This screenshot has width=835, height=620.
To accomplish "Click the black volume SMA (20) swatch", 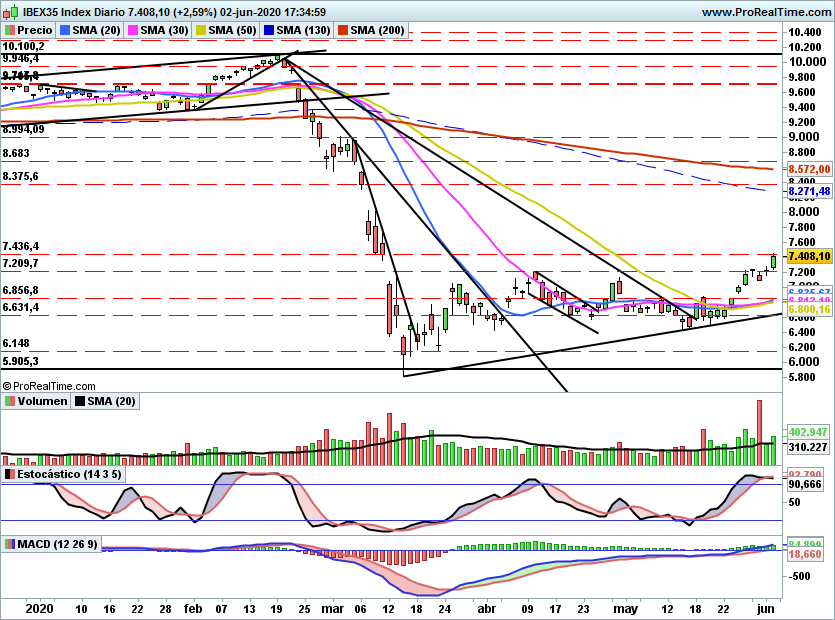I will pyautogui.click(x=80, y=401).
